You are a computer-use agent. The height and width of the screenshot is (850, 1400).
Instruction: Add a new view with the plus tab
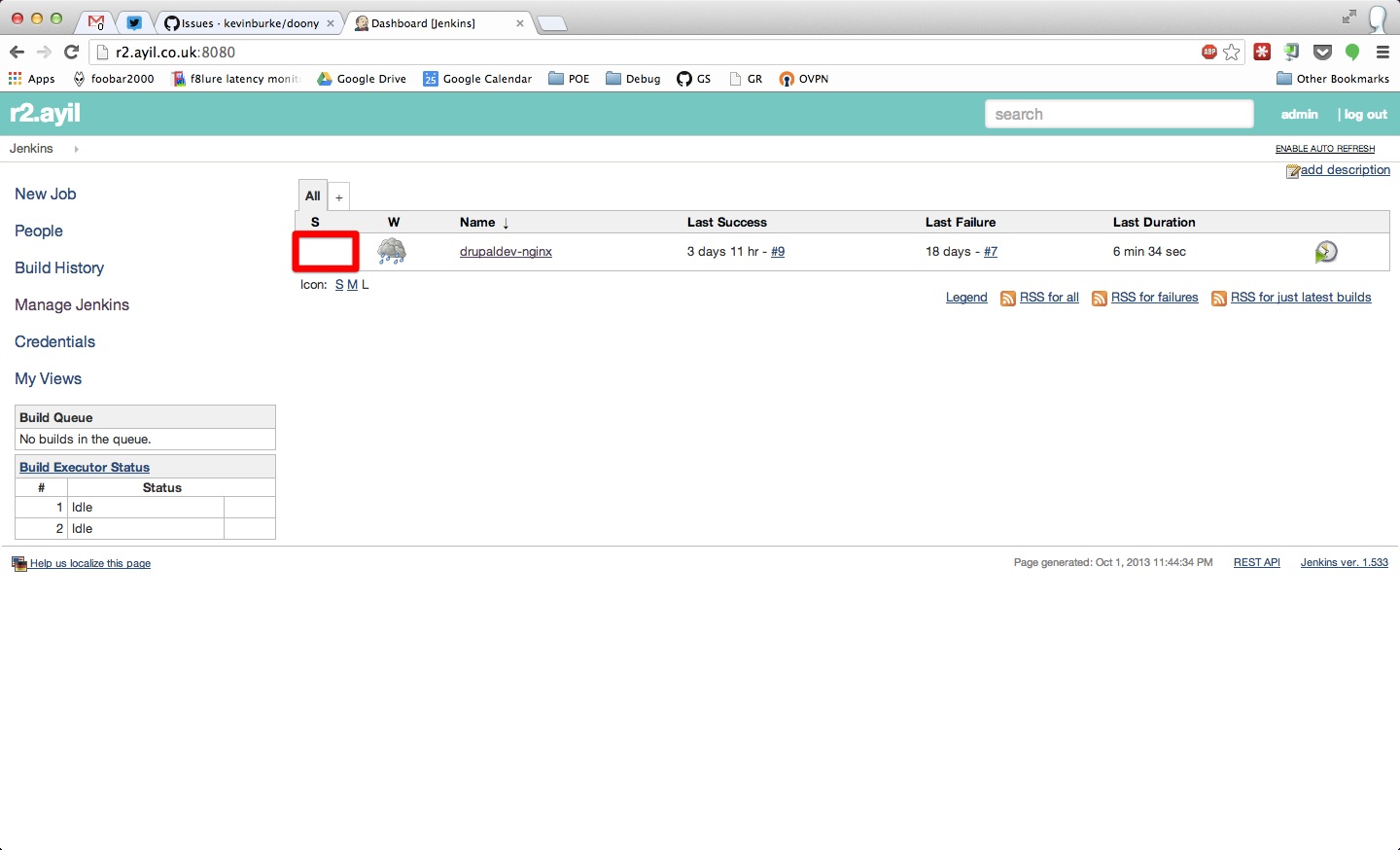[x=339, y=197]
